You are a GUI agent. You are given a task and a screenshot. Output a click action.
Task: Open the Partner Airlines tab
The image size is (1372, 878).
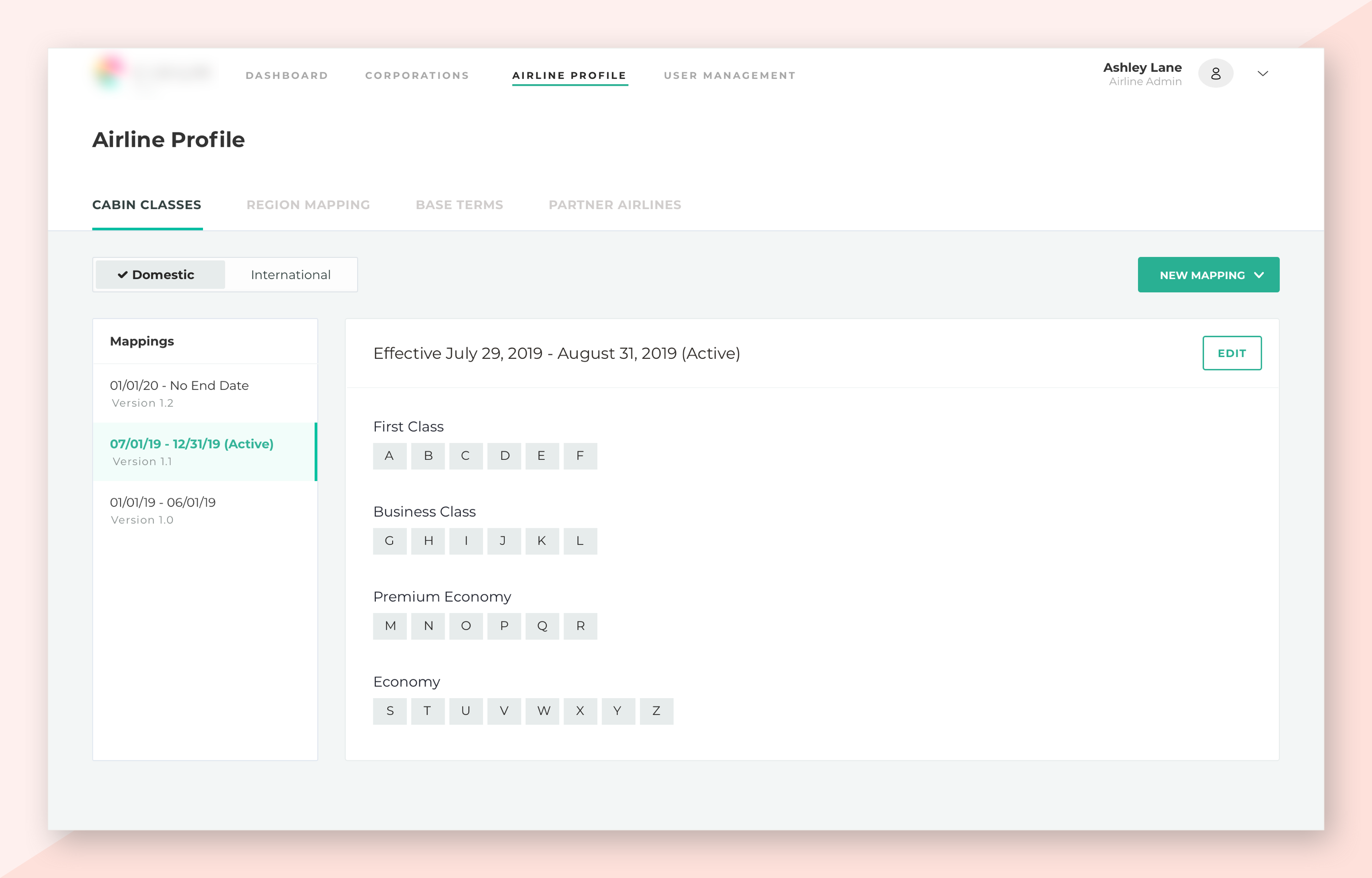coord(615,205)
